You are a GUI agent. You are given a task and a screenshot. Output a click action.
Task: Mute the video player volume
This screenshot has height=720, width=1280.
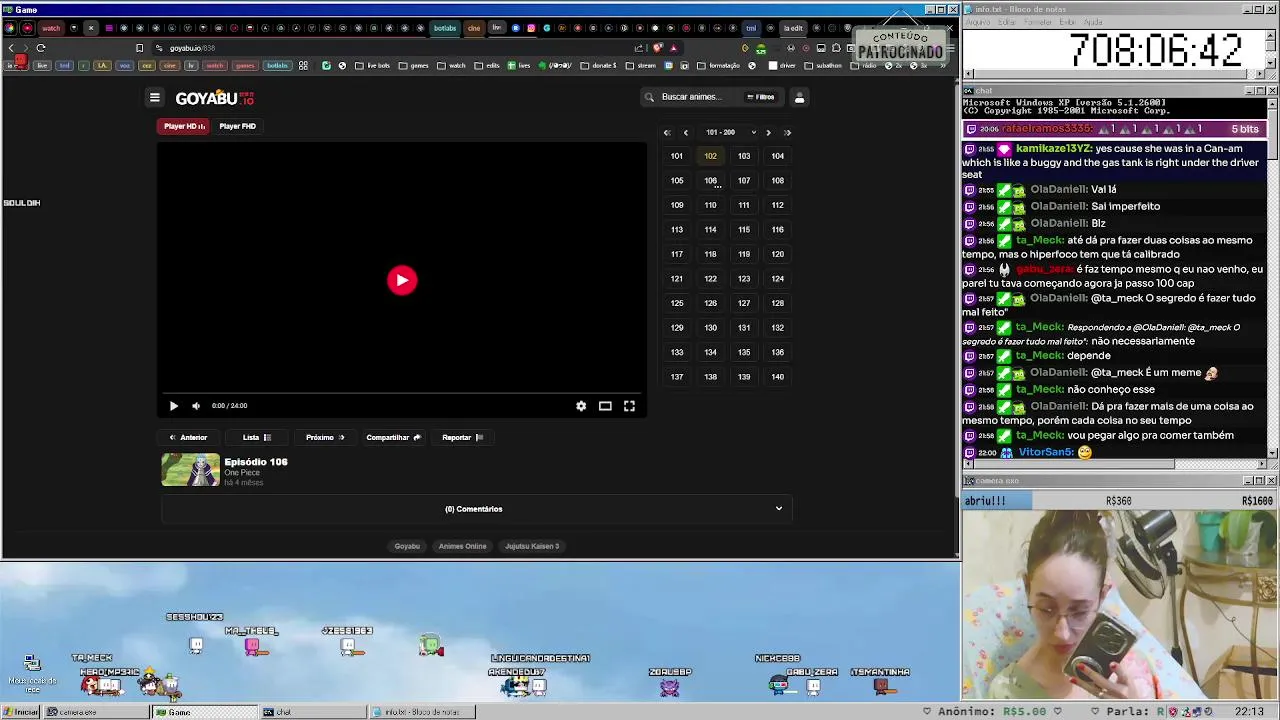tap(196, 406)
